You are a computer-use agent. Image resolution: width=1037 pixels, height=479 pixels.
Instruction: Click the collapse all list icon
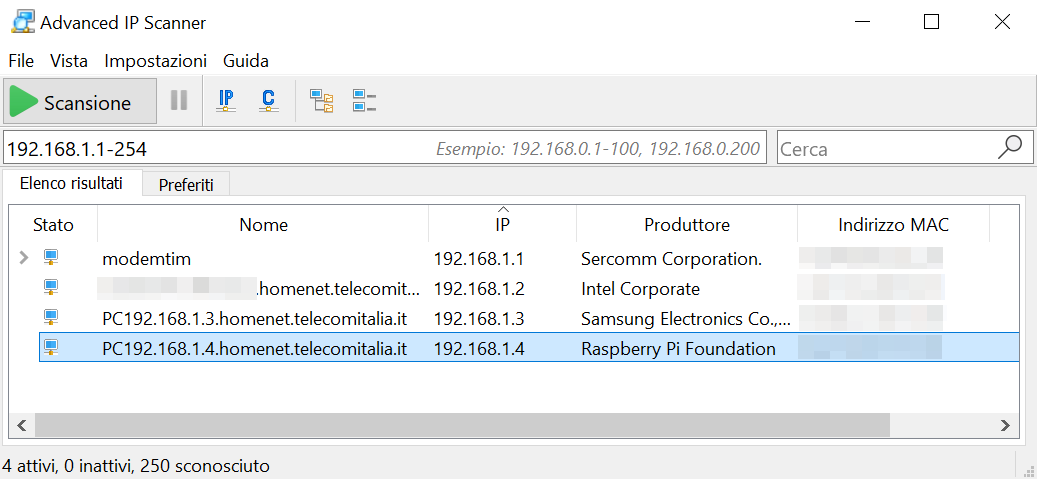click(x=364, y=101)
